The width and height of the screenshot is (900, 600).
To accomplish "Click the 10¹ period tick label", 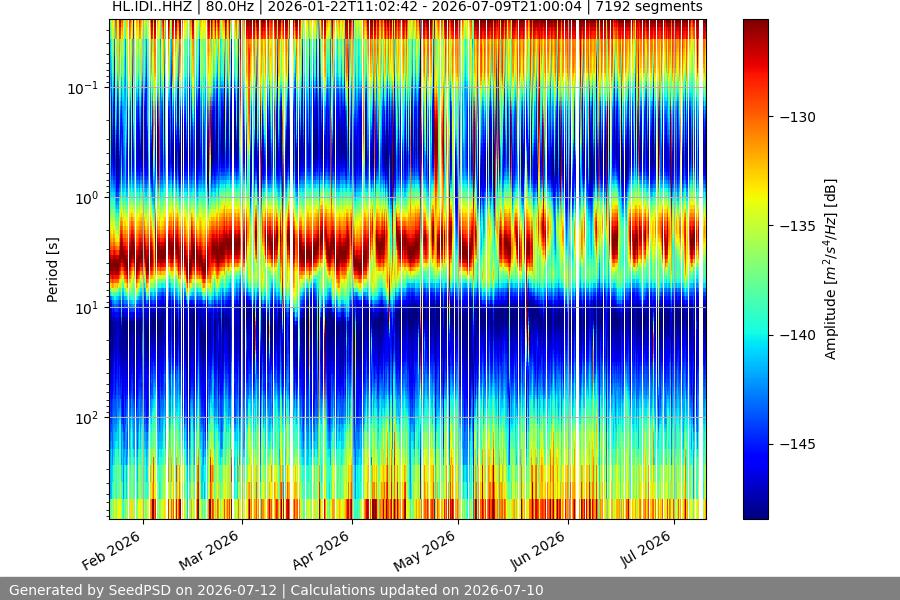I will click(x=87, y=308).
